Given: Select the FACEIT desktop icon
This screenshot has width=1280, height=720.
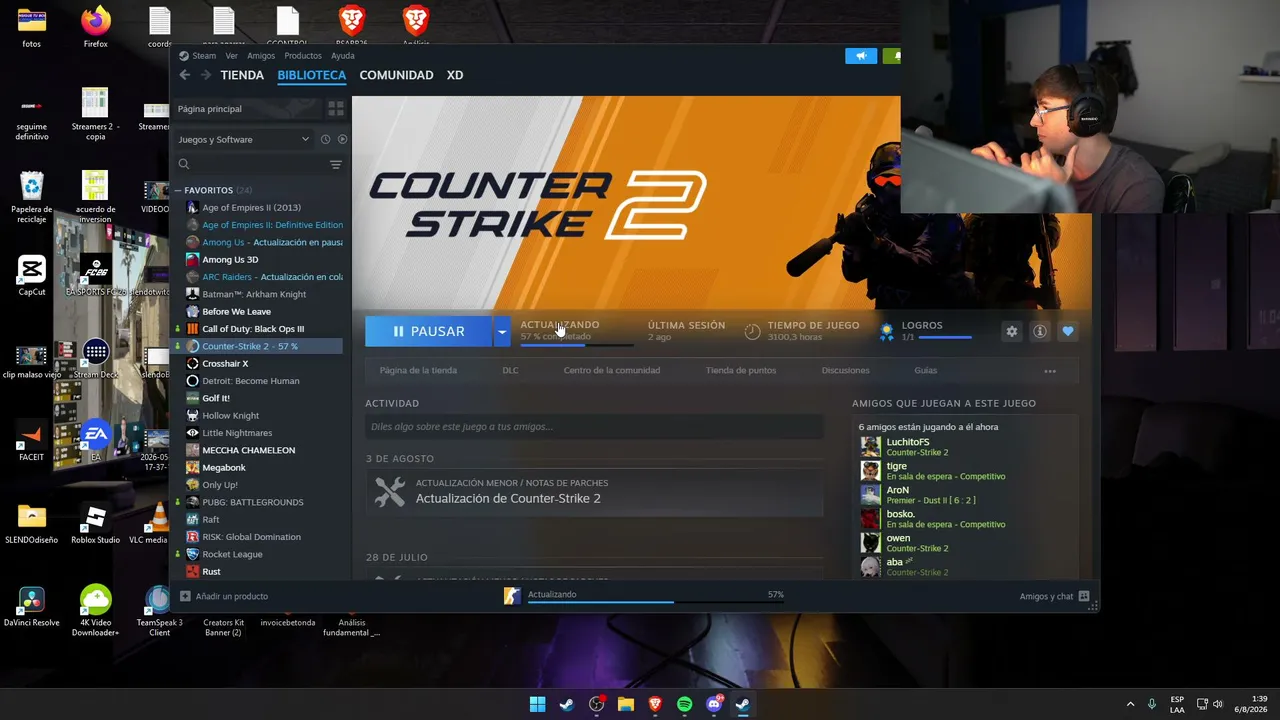Looking at the screenshot, I should coord(32,441).
